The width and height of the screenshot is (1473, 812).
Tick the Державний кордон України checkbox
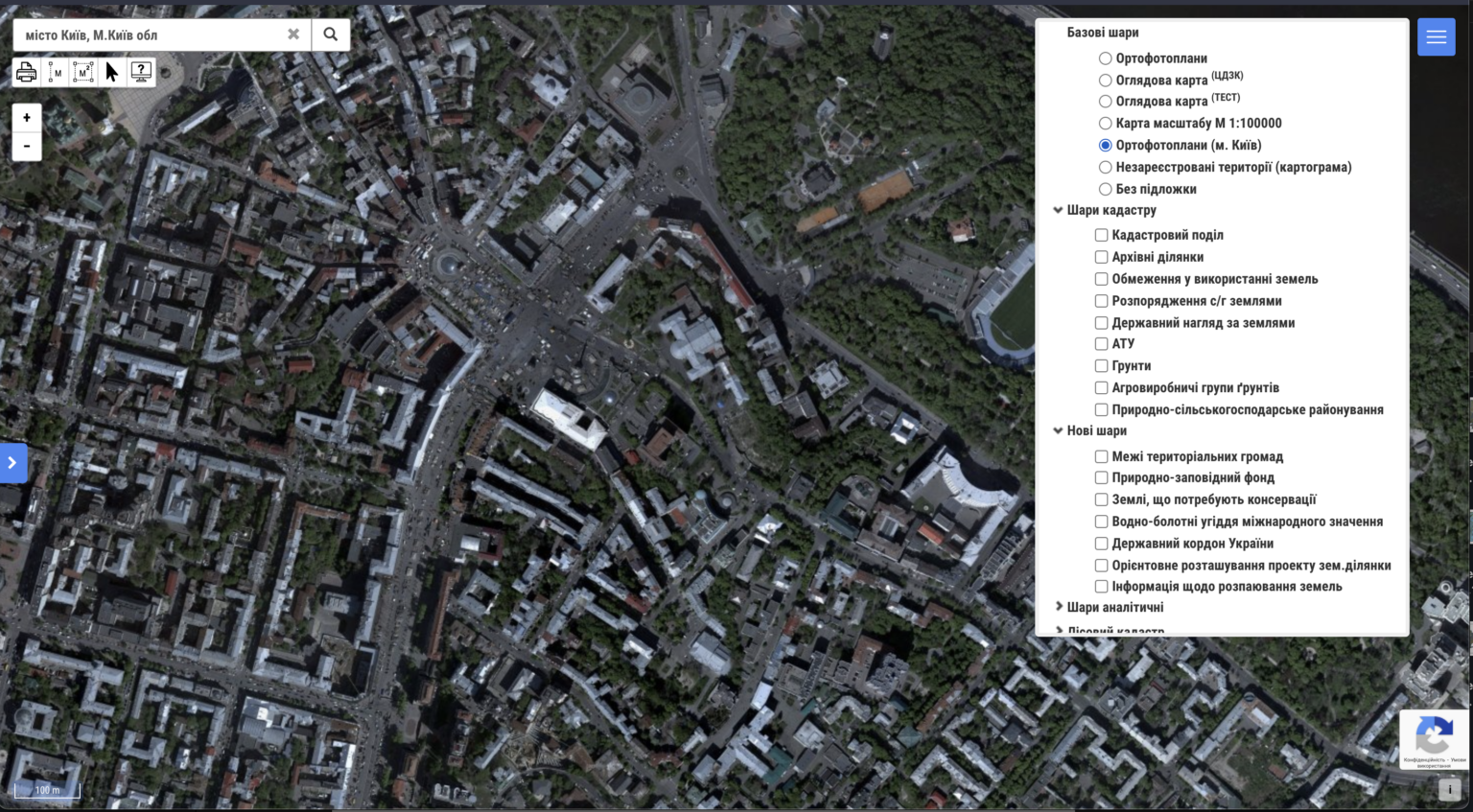pyautogui.click(x=1101, y=544)
